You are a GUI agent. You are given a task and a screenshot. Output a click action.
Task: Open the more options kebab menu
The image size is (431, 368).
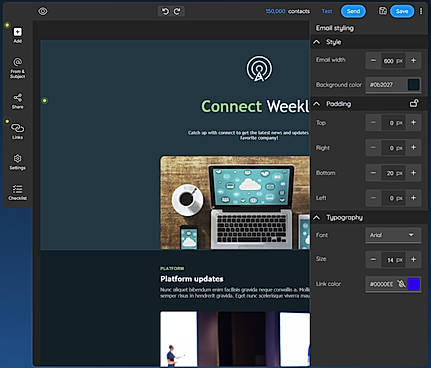click(421, 11)
